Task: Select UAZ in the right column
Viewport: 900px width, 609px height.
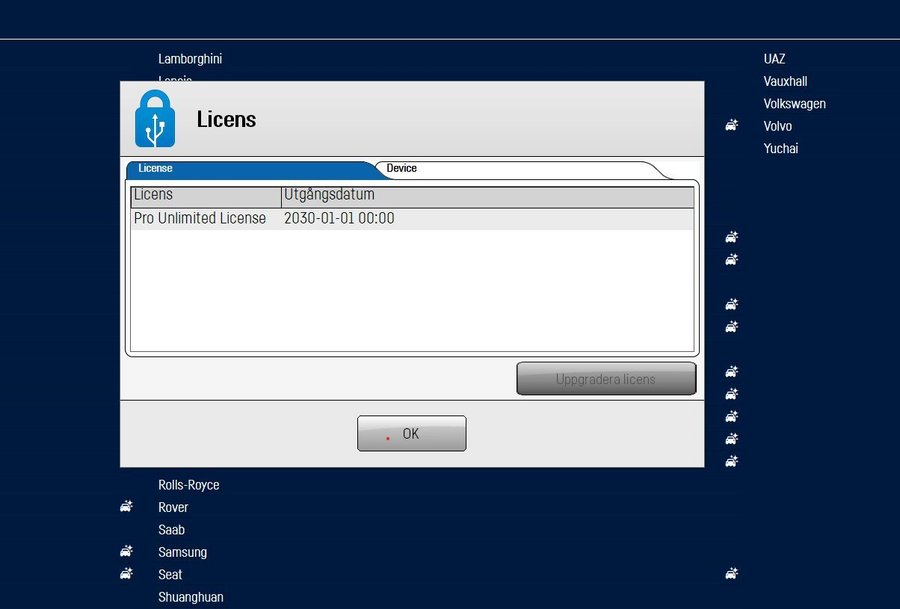Action: 774,59
